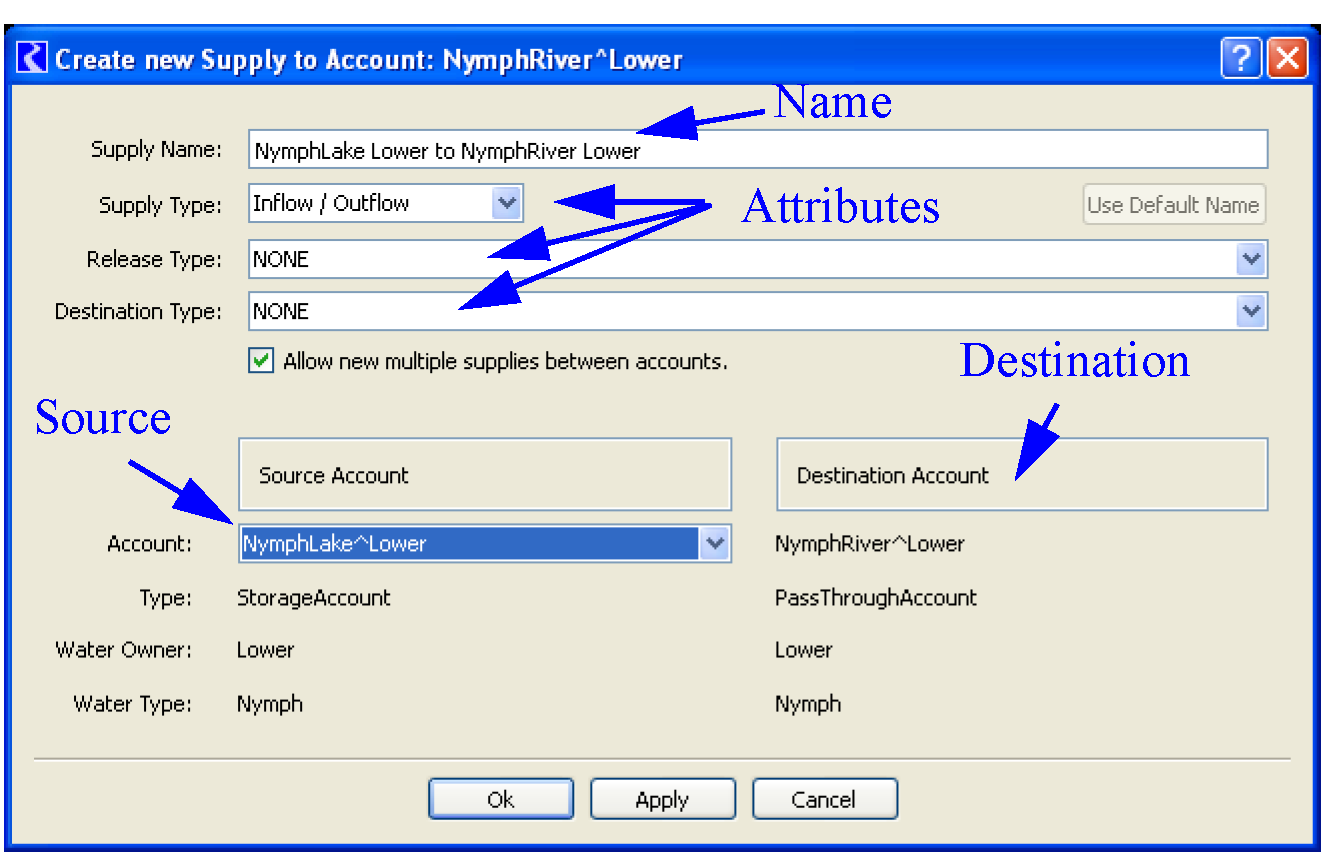This screenshot has height=858, width=1325.
Task: Toggle Allow new multiple supplies checkbox
Action: (x=261, y=362)
